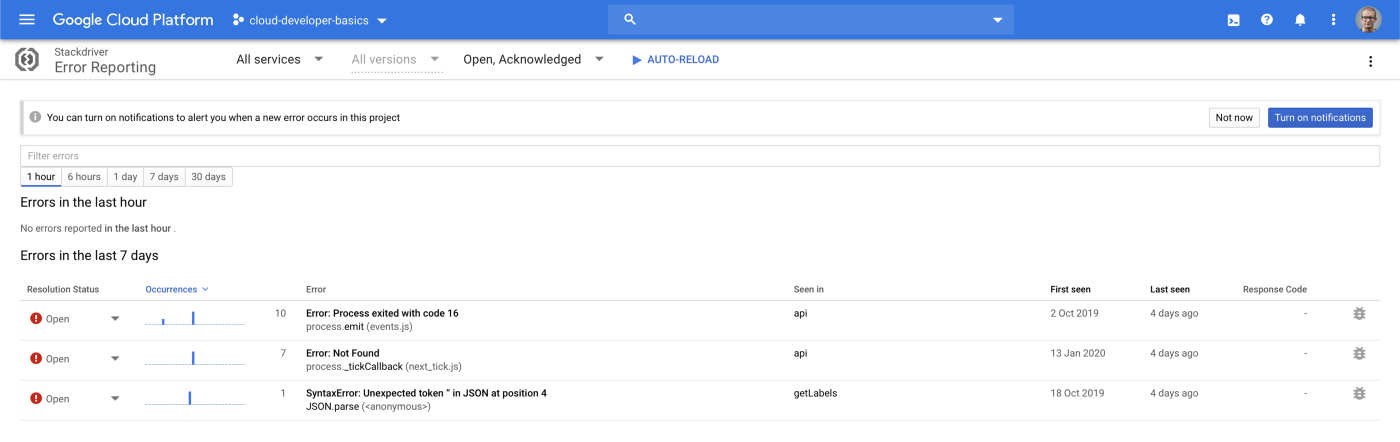Open the hamburger navigation menu
Screen dimensions: 1400x442
[x=27, y=20]
